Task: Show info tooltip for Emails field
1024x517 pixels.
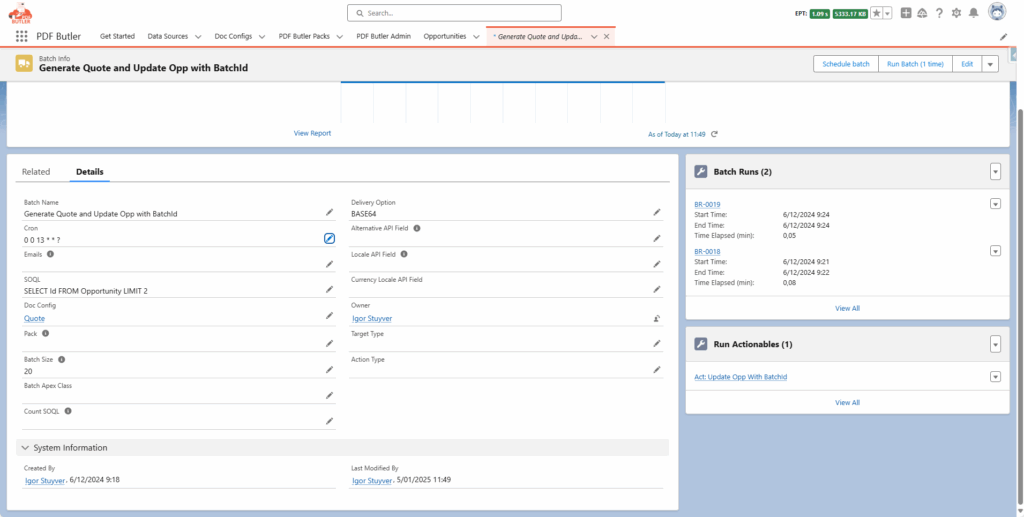Action: tap(50, 254)
